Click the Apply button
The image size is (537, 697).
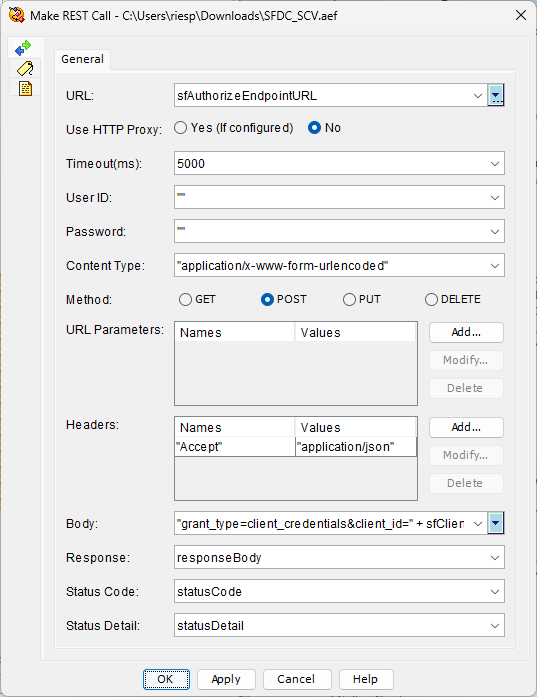(x=226, y=679)
